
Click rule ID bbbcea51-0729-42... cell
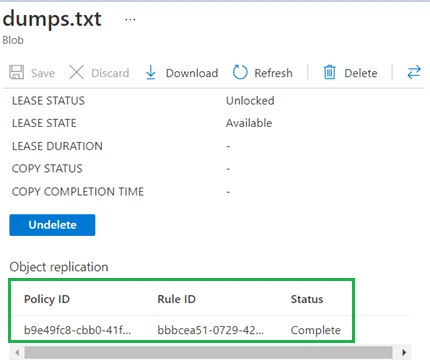211,330
